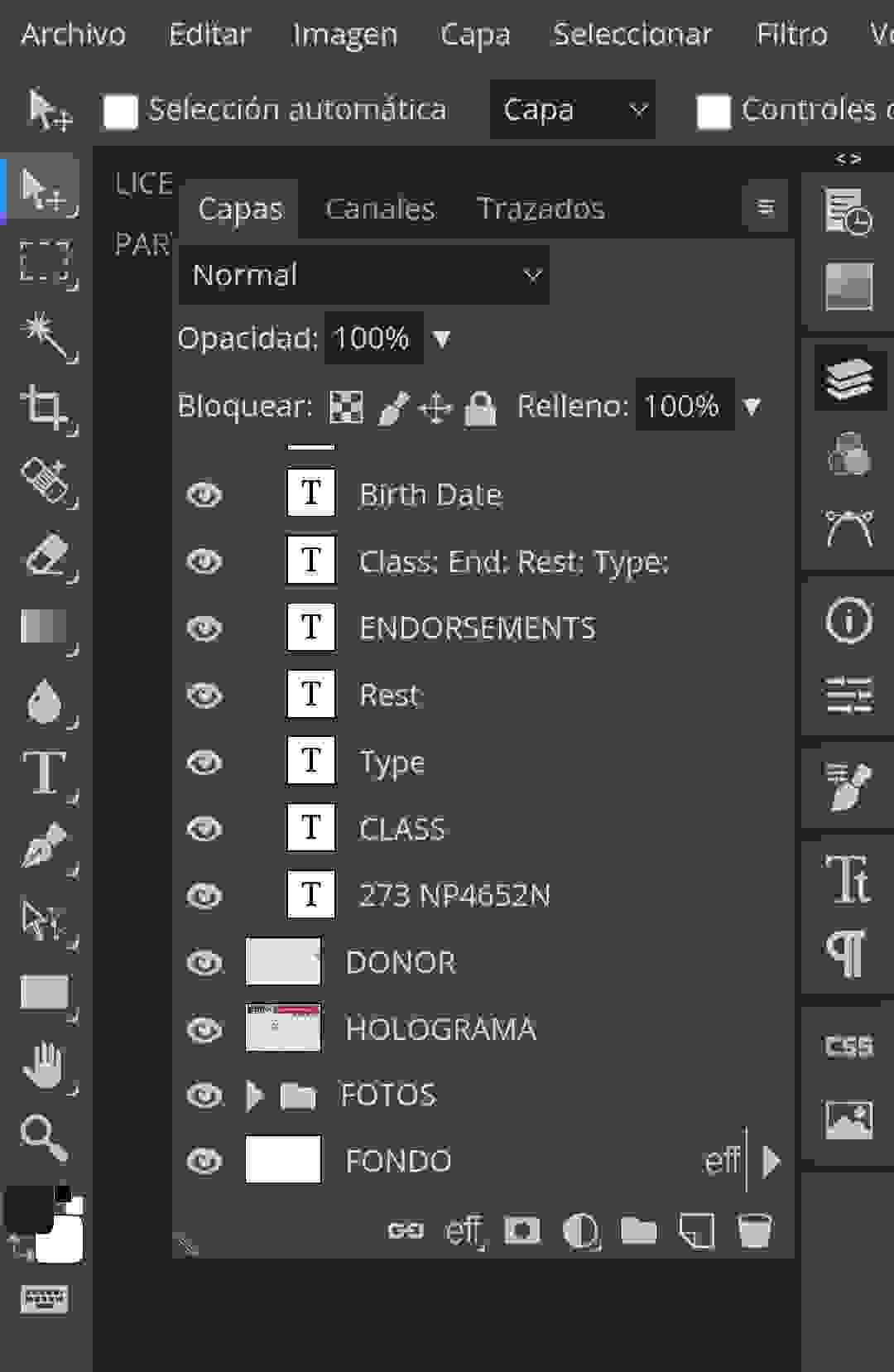The height and width of the screenshot is (1372, 894).
Task: Select the Zoom magnifier tool
Action: [x=45, y=1138]
